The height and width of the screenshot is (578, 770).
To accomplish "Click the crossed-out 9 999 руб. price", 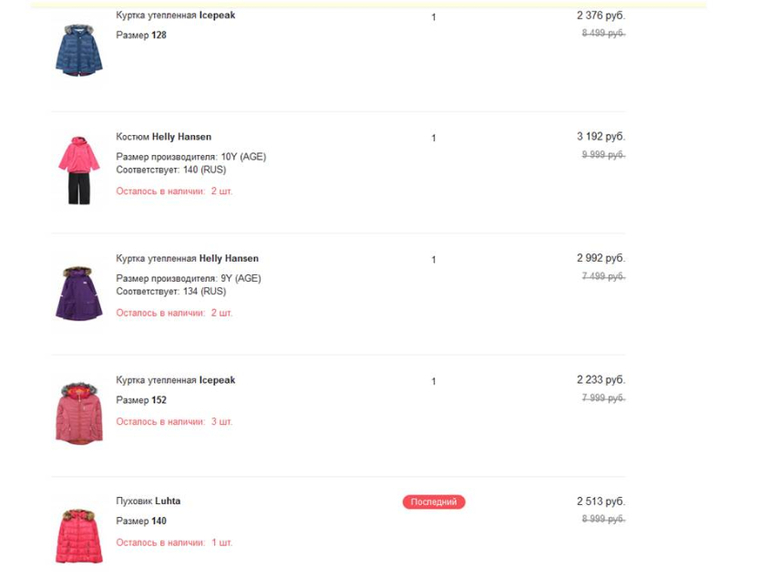I will pos(603,154).
